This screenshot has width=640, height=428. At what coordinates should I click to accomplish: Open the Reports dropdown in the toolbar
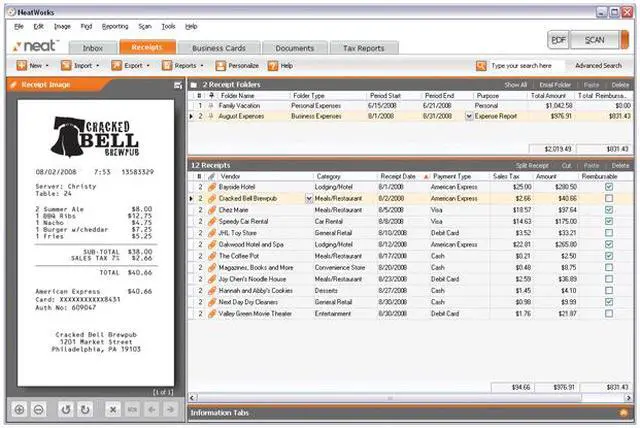[183, 66]
